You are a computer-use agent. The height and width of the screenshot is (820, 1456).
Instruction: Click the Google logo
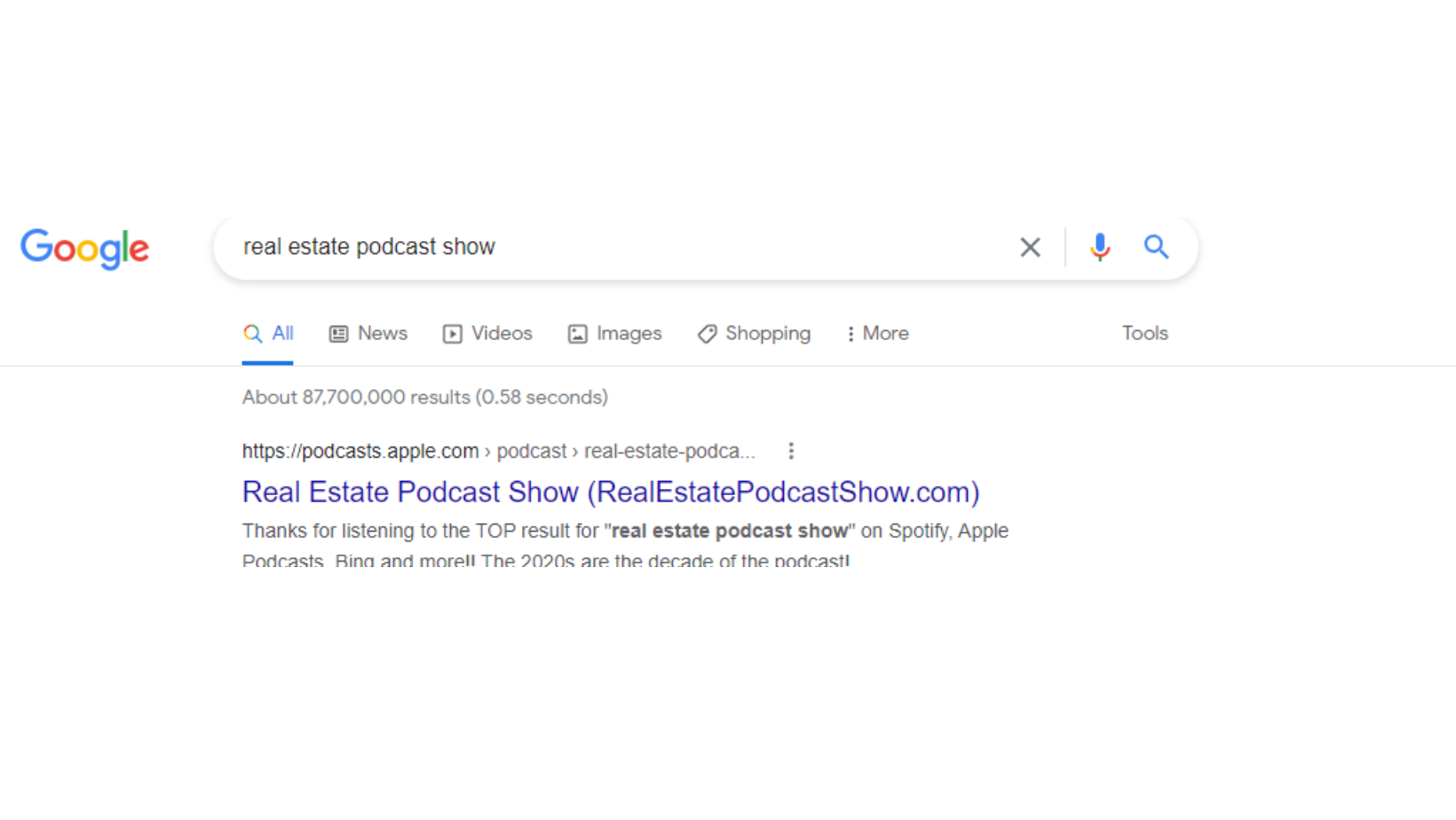(x=84, y=248)
